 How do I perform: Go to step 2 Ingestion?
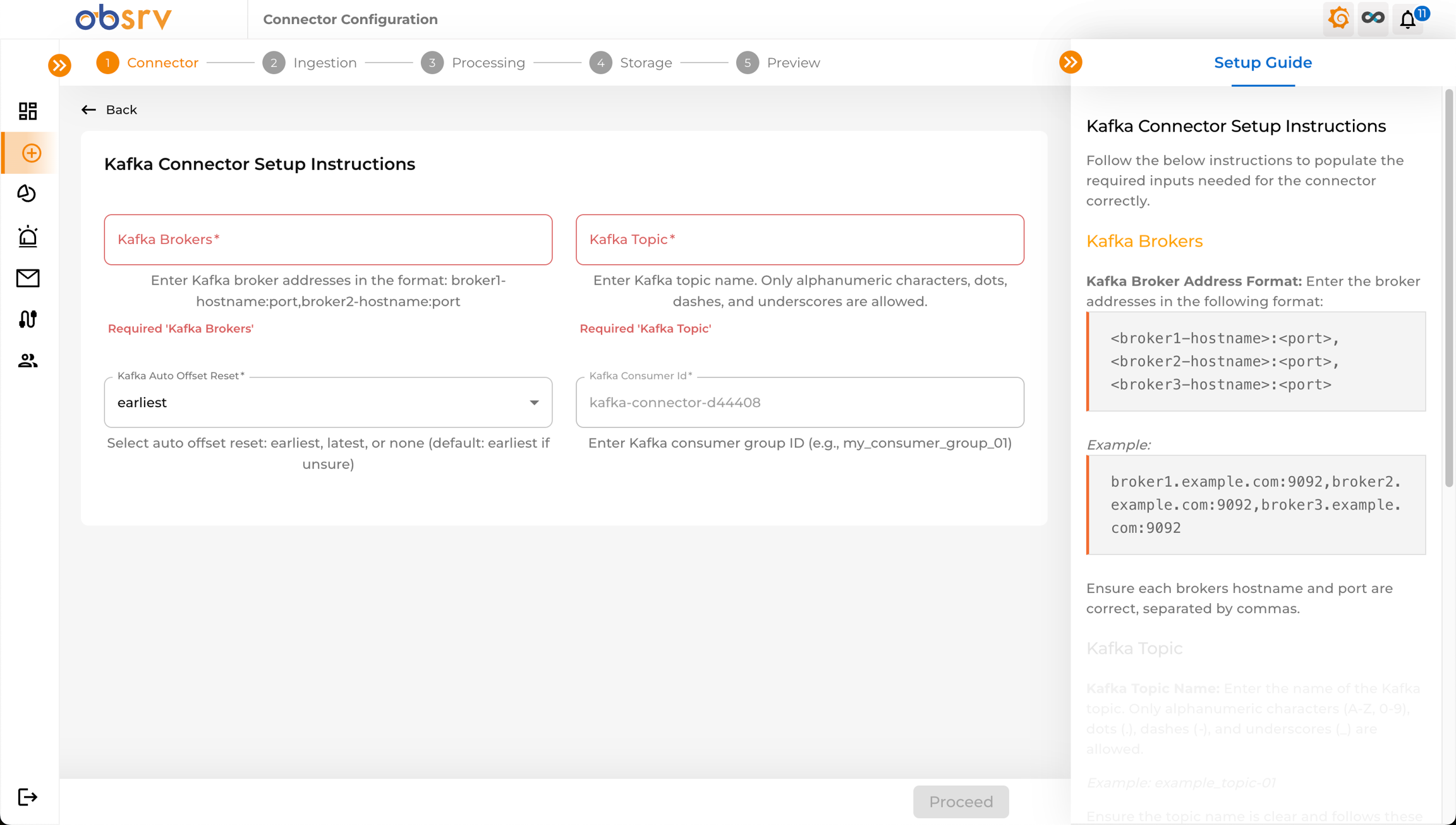coord(310,63)
